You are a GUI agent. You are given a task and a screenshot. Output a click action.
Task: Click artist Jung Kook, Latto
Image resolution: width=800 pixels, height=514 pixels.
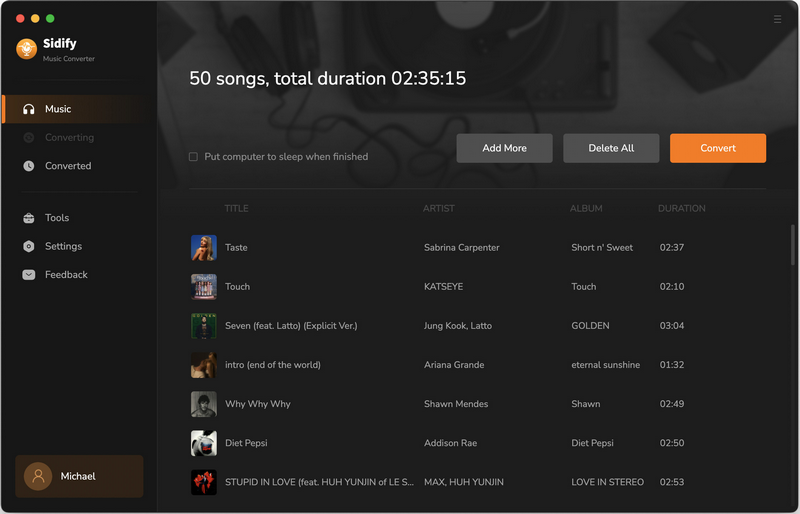[458, 326]
